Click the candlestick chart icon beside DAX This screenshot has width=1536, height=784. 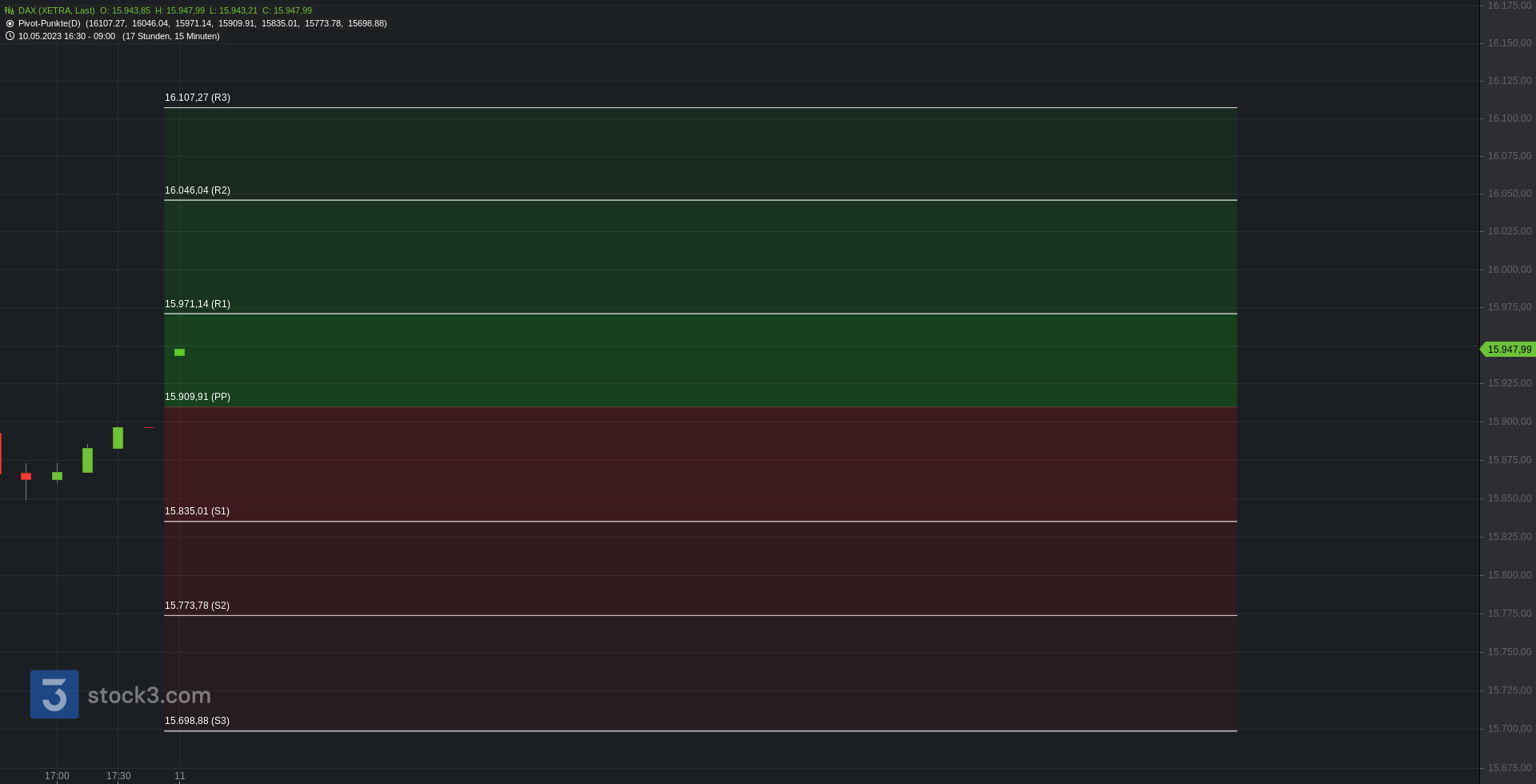click(10, 10)
